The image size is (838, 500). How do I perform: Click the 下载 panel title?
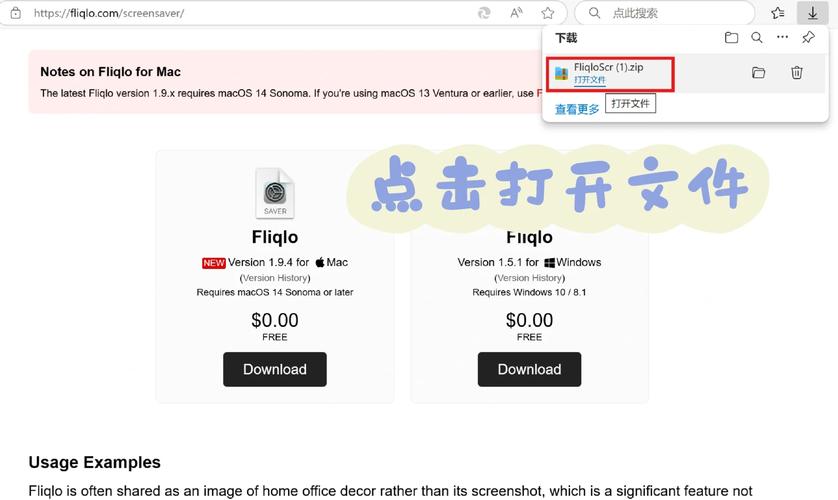click(566, 38)
